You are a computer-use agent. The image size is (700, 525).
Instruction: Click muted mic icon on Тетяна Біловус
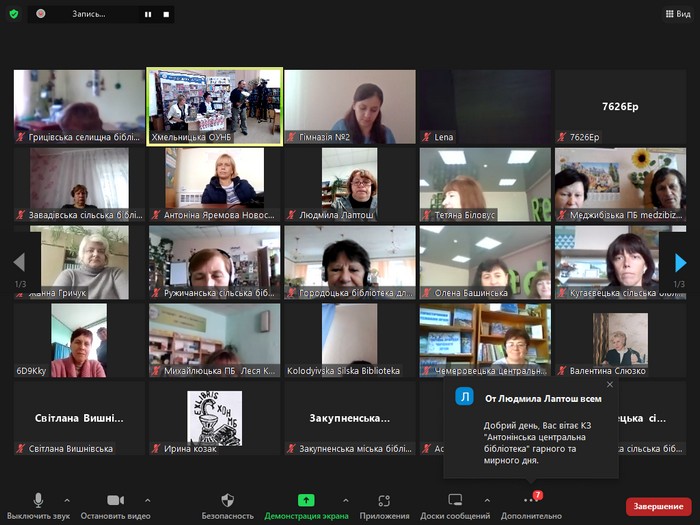[x=426, y=215]
